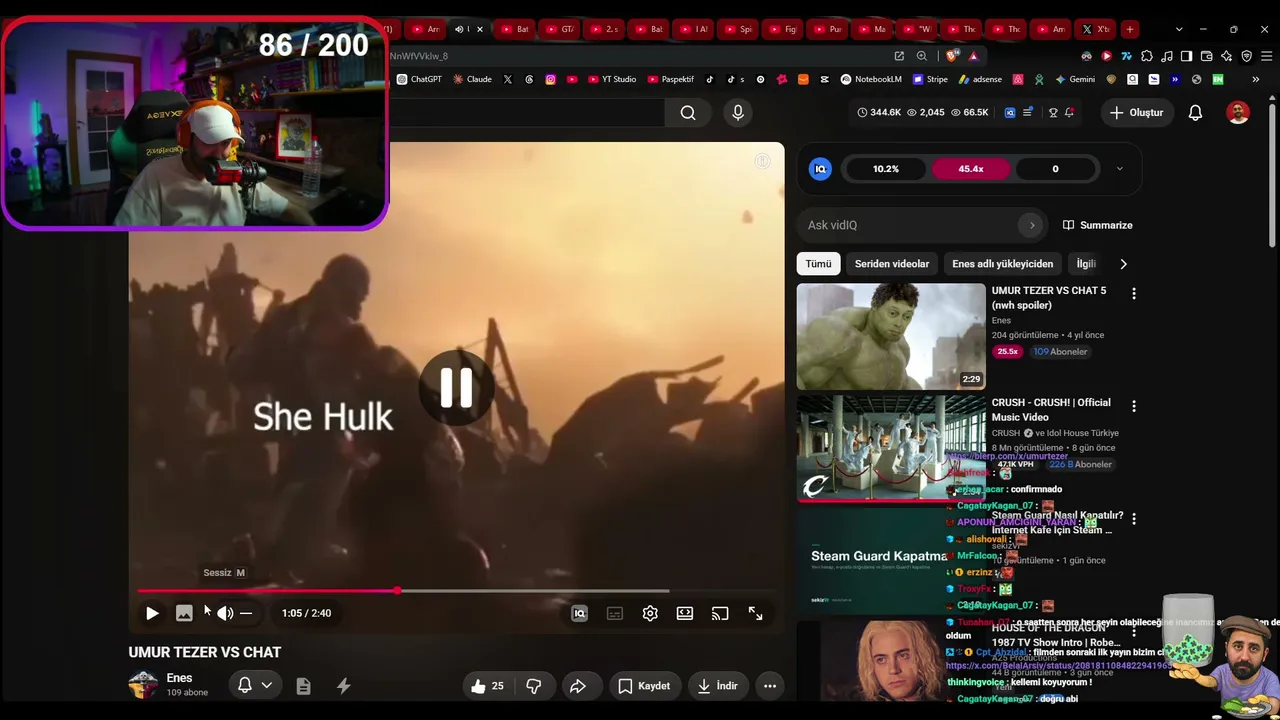
Task: Open more actions menu beside İndir
Action: click(x=770, y=686)
